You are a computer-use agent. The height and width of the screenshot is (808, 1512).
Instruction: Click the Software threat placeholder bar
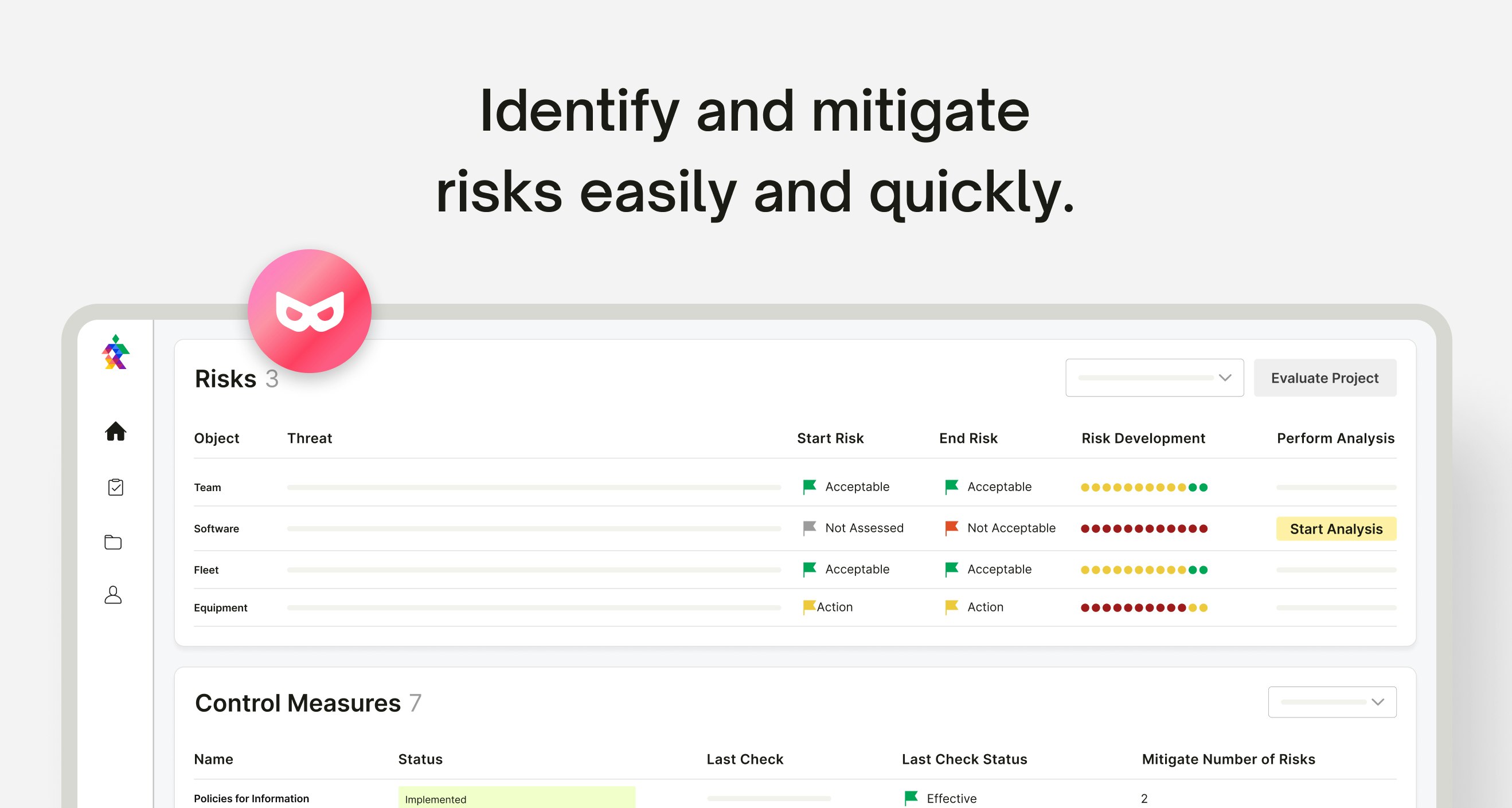[x=534, y=529]
